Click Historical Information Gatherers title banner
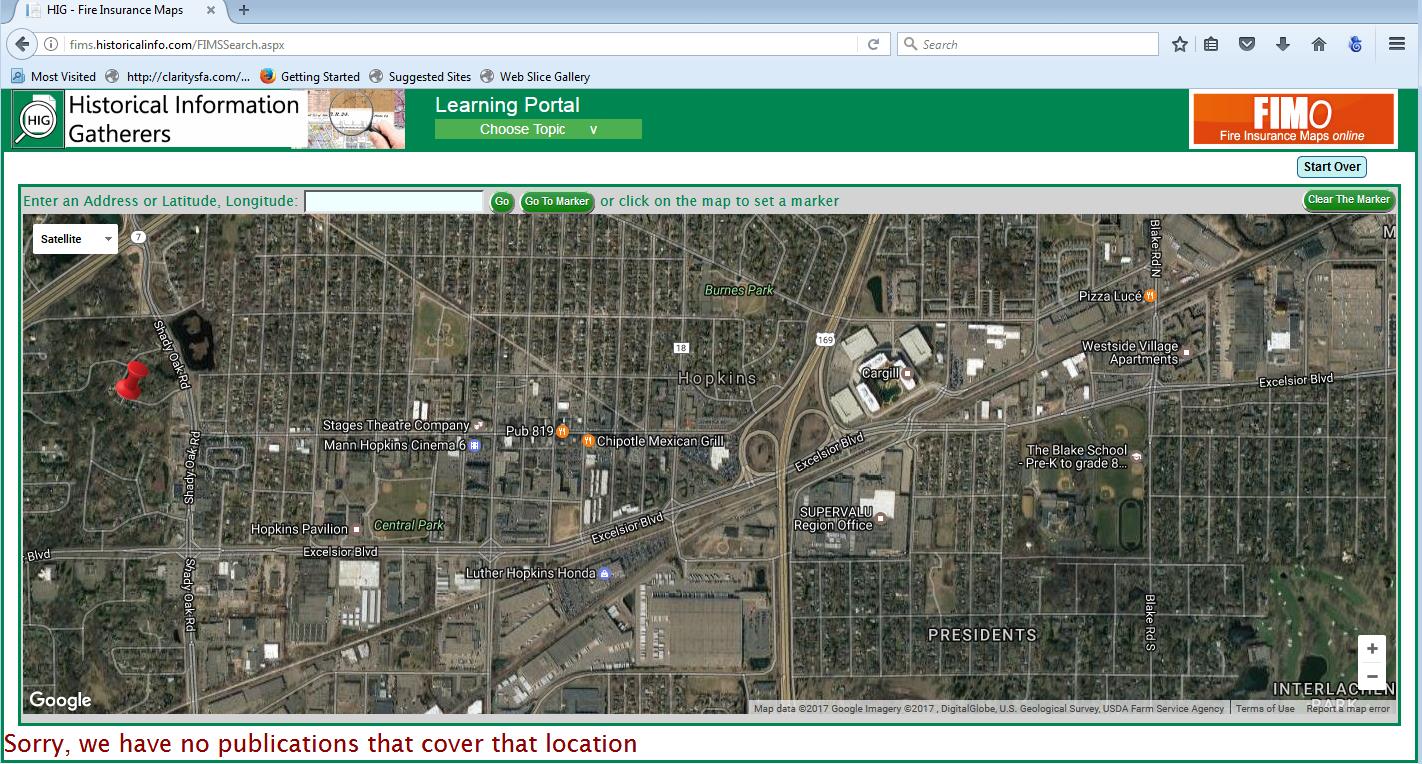The width and height of the screenshot is (1422, 764). [184, 120]
